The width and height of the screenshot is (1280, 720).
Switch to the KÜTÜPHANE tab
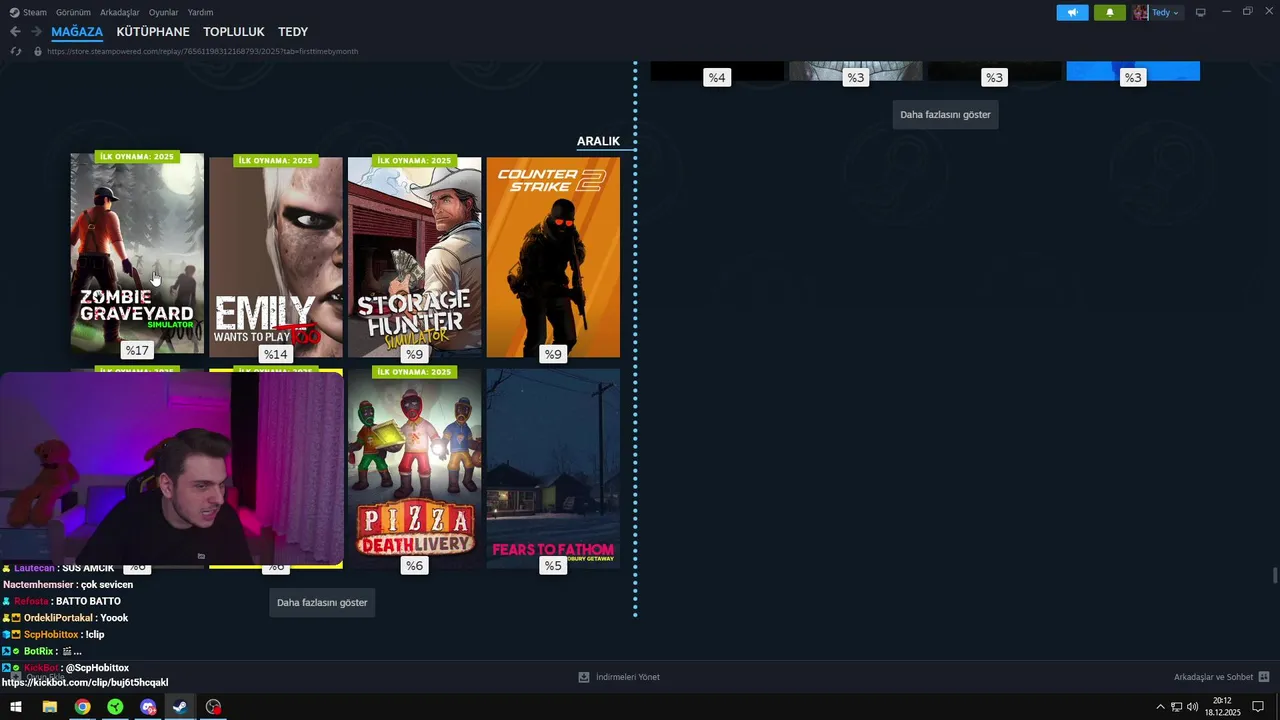153,32
